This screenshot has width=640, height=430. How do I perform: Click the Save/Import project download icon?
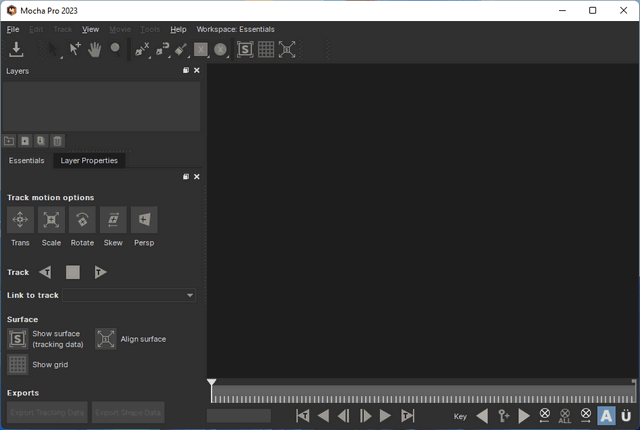point(17,49)
